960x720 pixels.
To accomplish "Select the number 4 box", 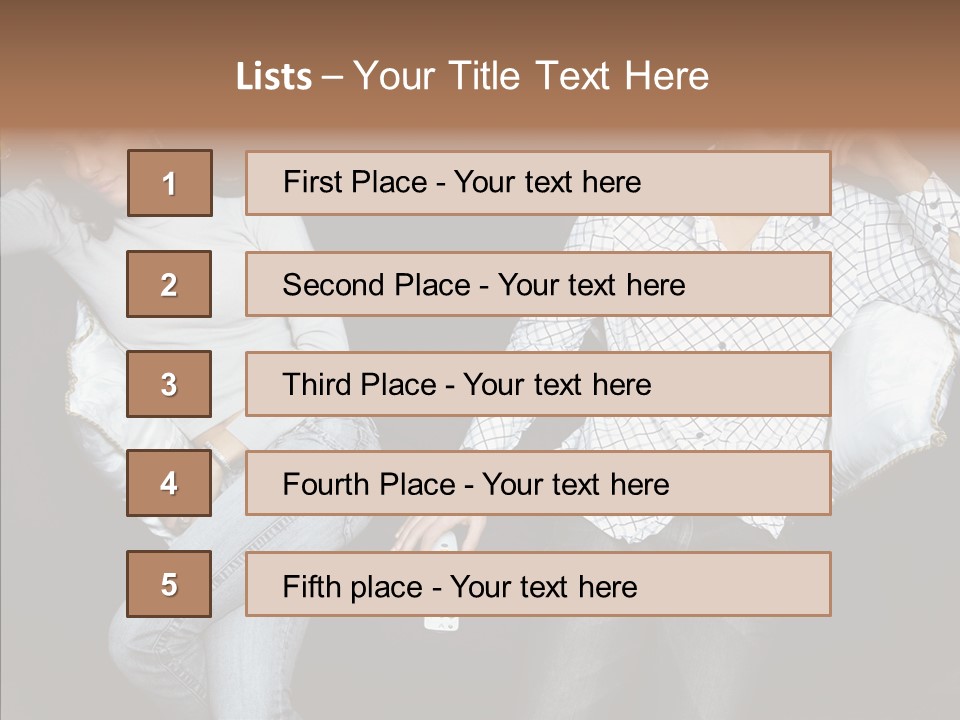I will (x=169, y=483).
